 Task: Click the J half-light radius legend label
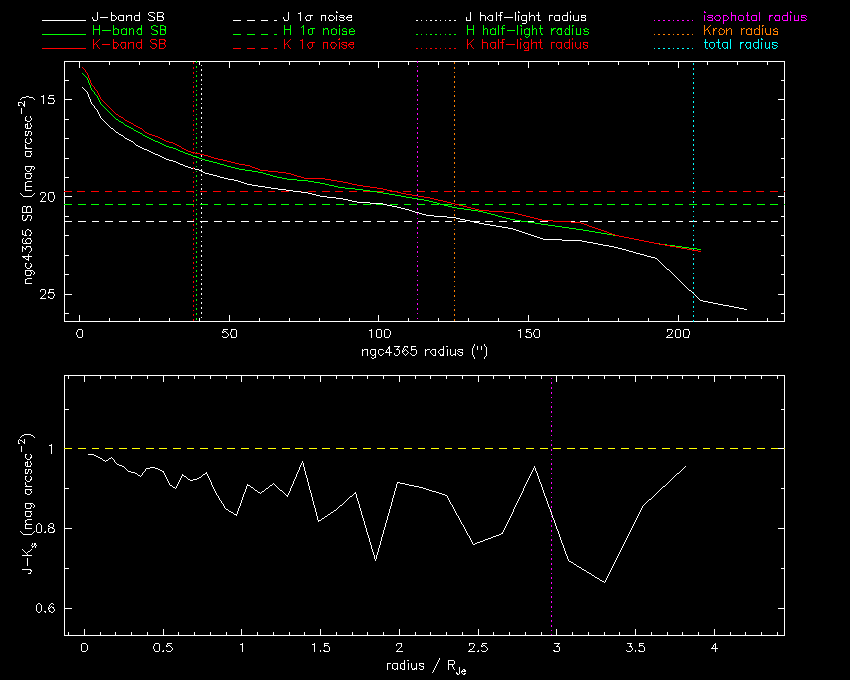[x=527, y=18]
